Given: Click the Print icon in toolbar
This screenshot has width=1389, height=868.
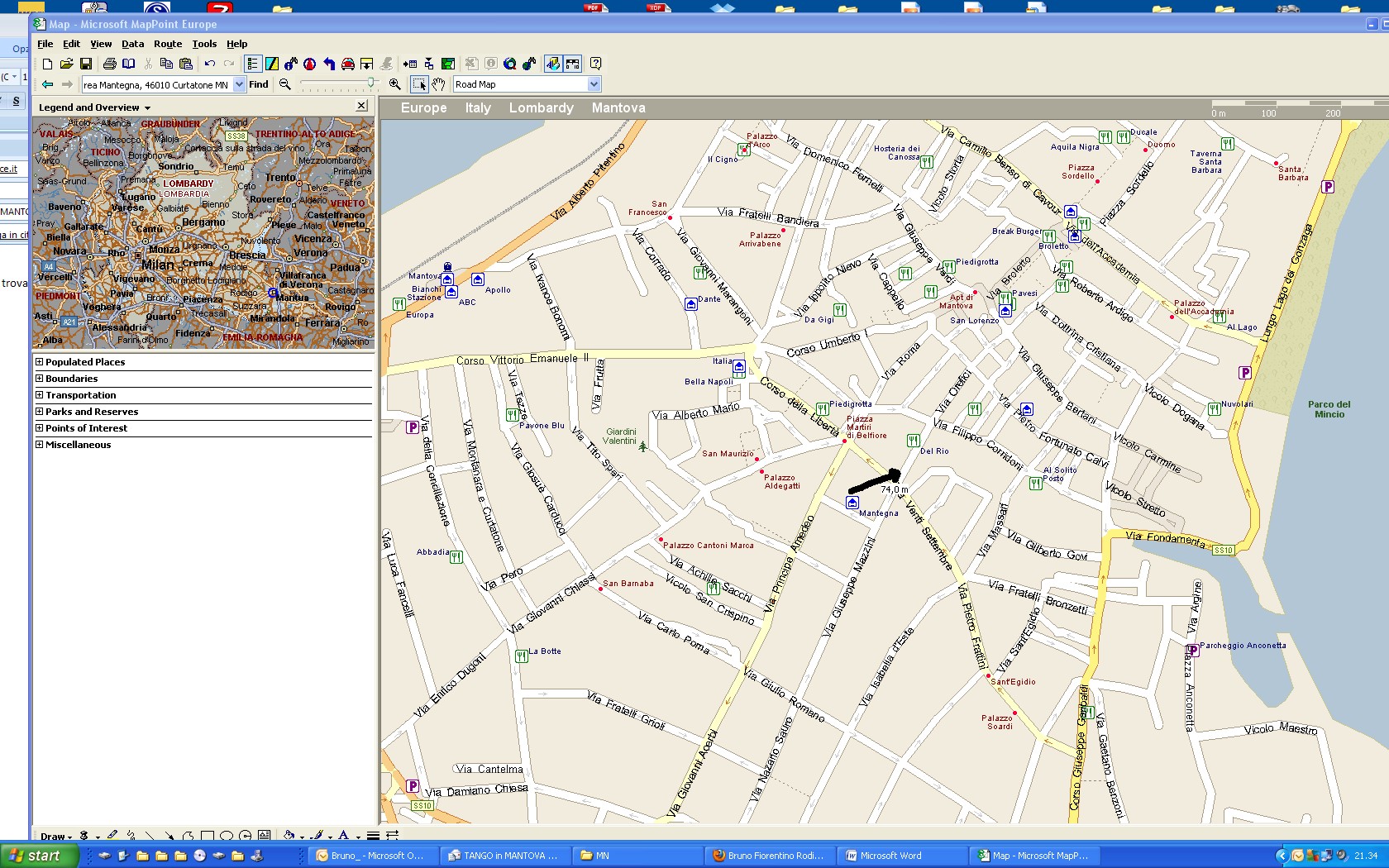Looking at the screenshot, I should pos(109,64).
